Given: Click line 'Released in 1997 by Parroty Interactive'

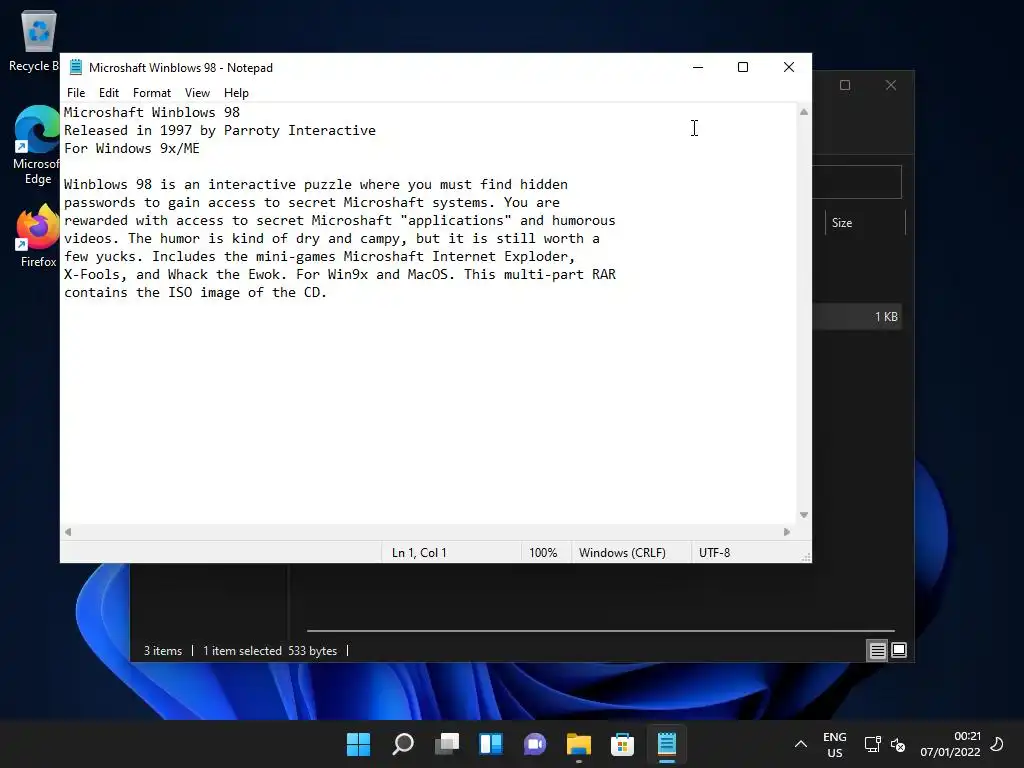Looking at the screenshot, I should [219, 131].
